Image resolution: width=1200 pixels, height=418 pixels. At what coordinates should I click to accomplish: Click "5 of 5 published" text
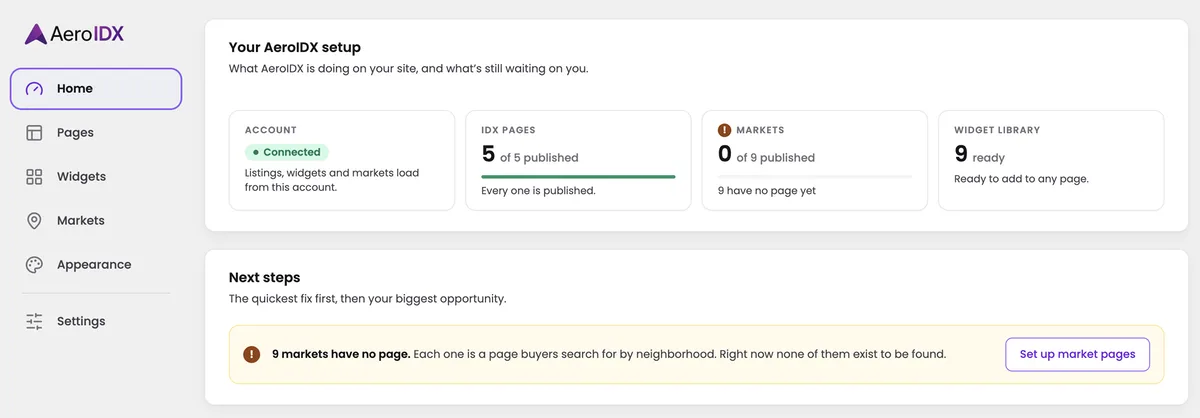[530, 154]
